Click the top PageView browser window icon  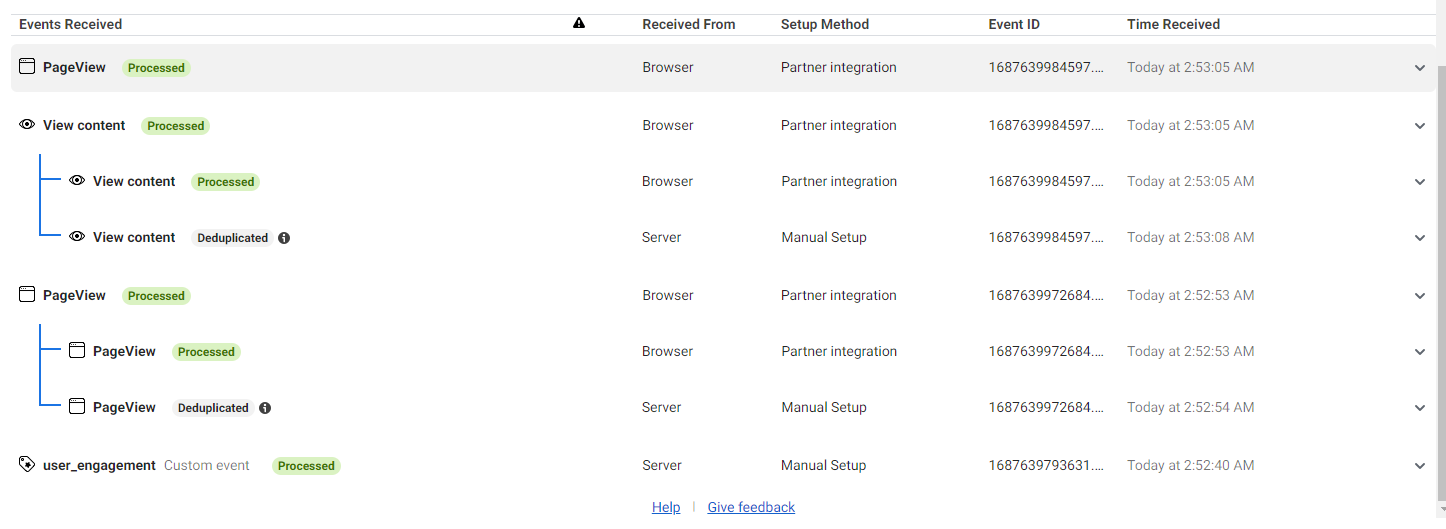27,67
